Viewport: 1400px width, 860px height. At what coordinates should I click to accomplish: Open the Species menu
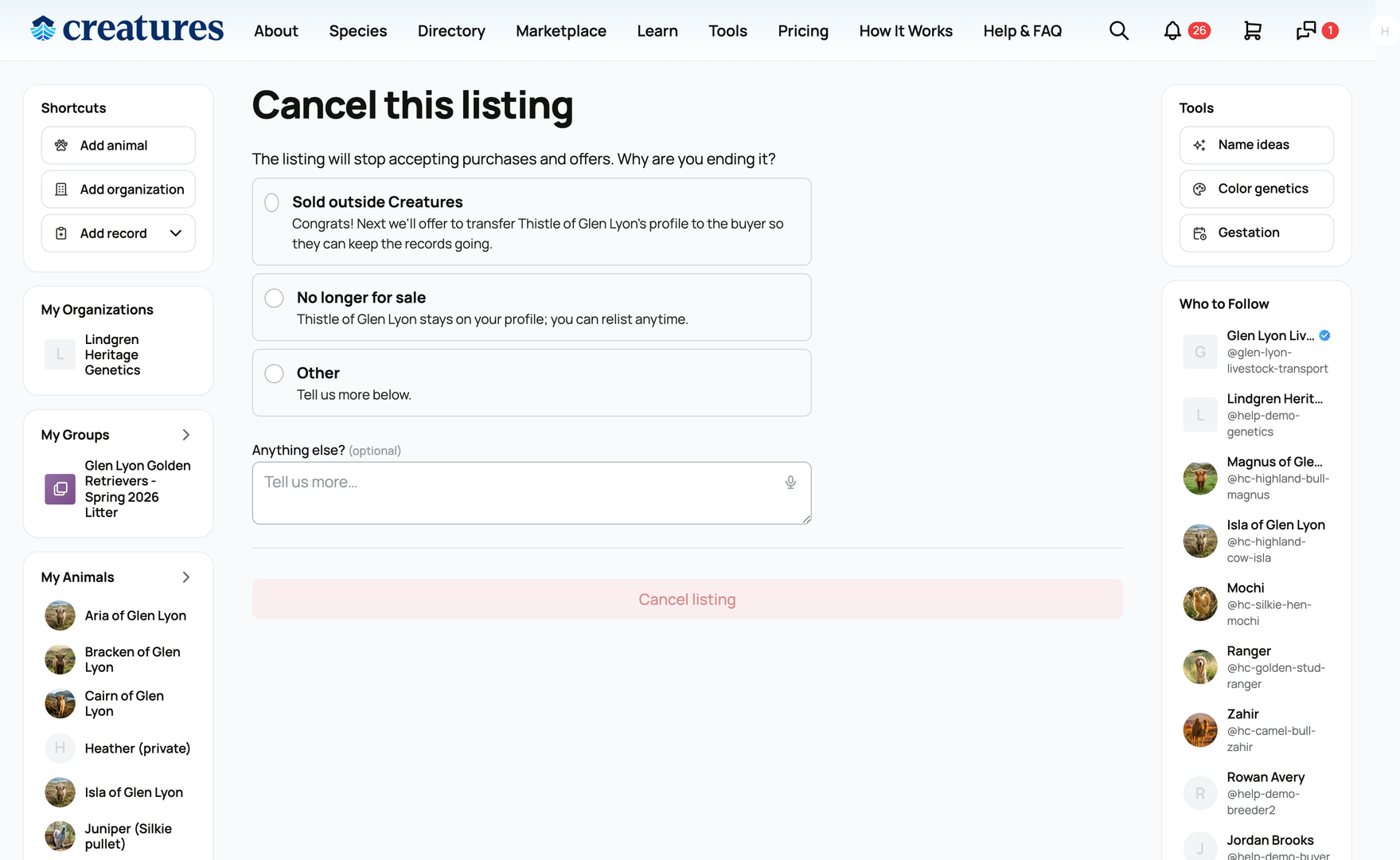(358, 31)
